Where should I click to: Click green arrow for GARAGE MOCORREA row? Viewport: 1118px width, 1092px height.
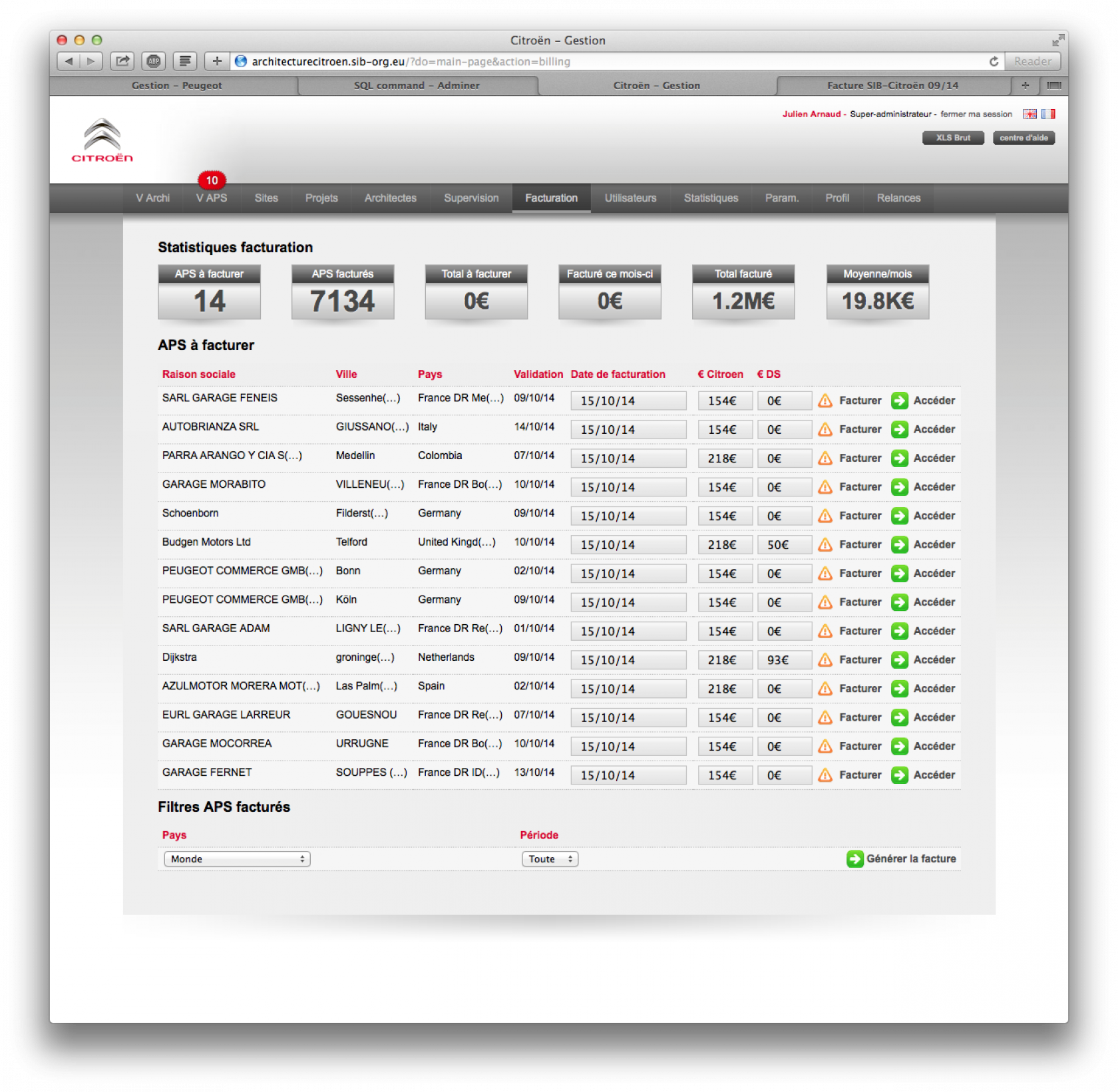900,746
